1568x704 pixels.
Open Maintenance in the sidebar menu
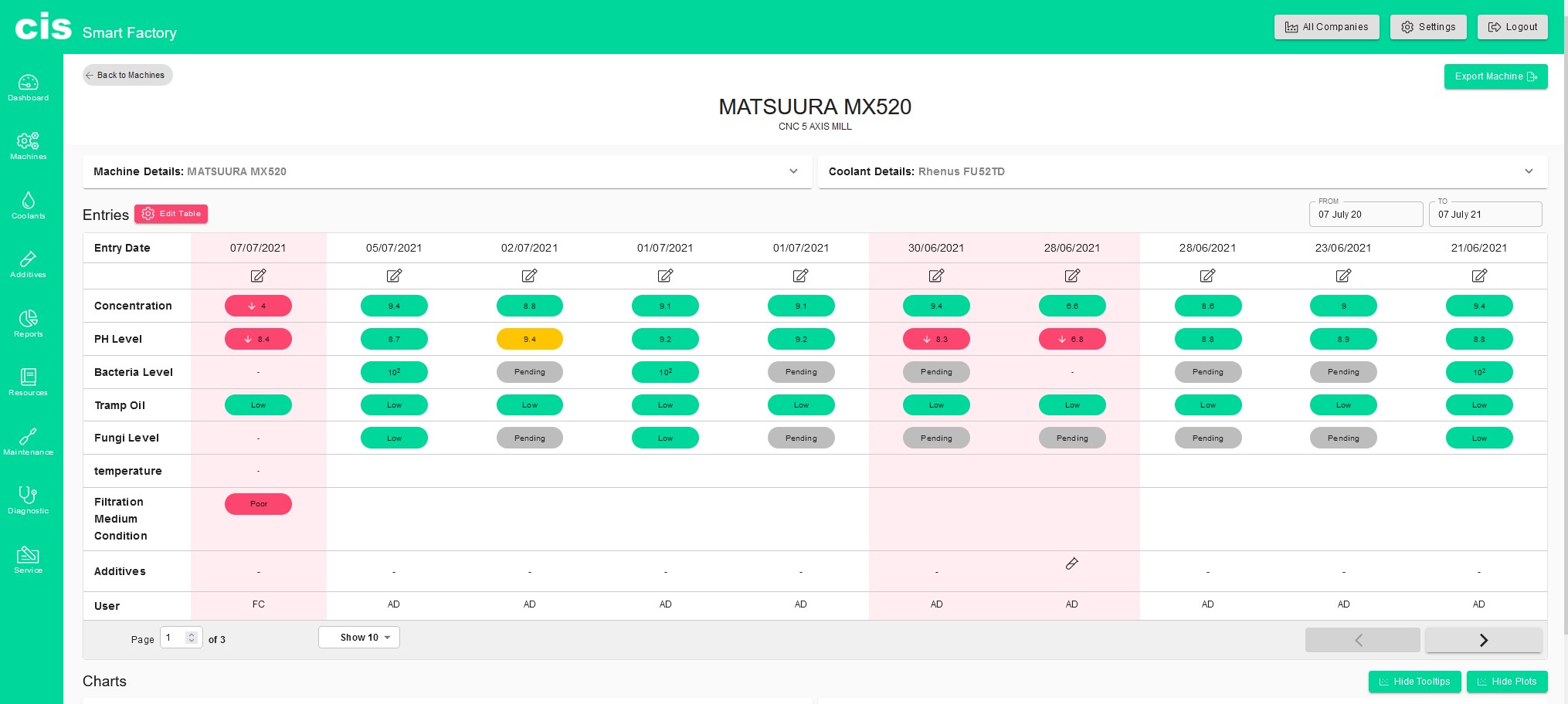tap(29, 442)
